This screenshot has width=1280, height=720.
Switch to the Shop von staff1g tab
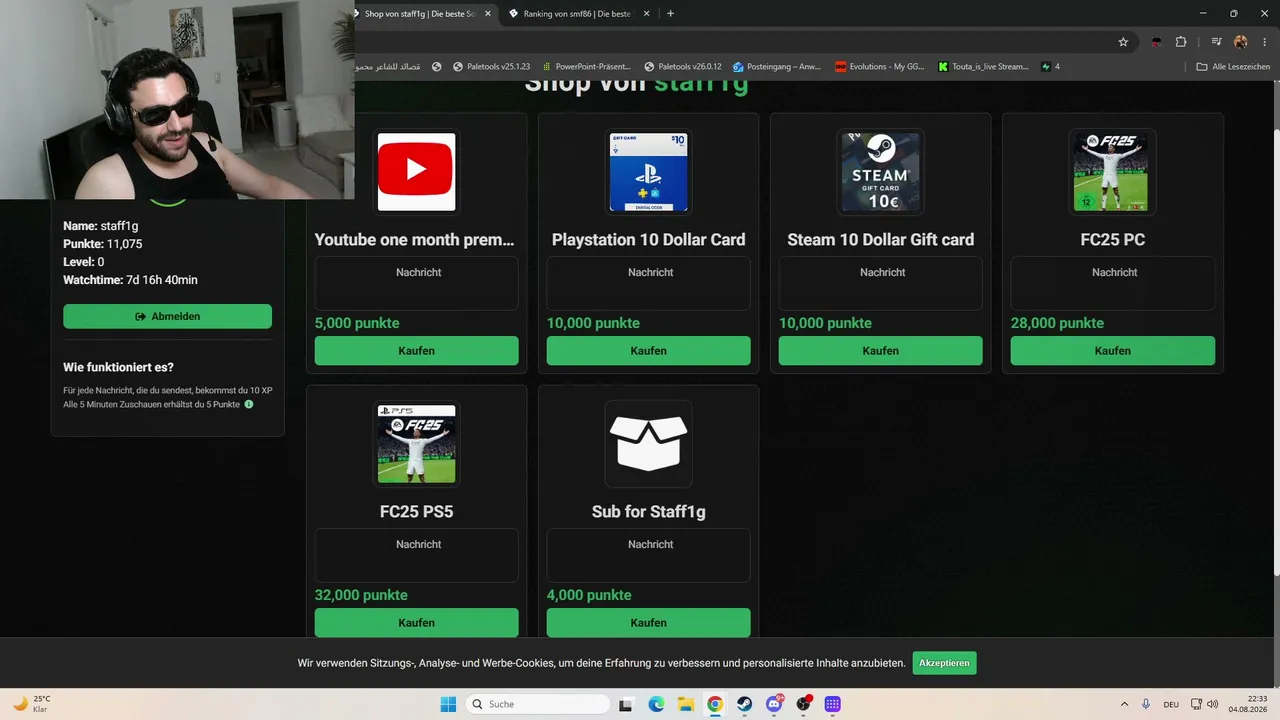(422, 14)
